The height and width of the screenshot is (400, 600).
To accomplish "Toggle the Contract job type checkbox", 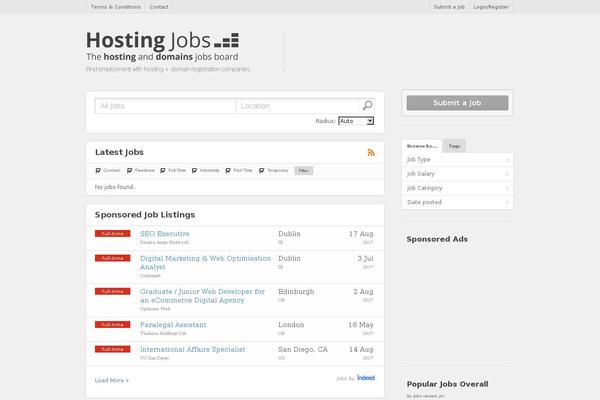I will tap(98, 170).
